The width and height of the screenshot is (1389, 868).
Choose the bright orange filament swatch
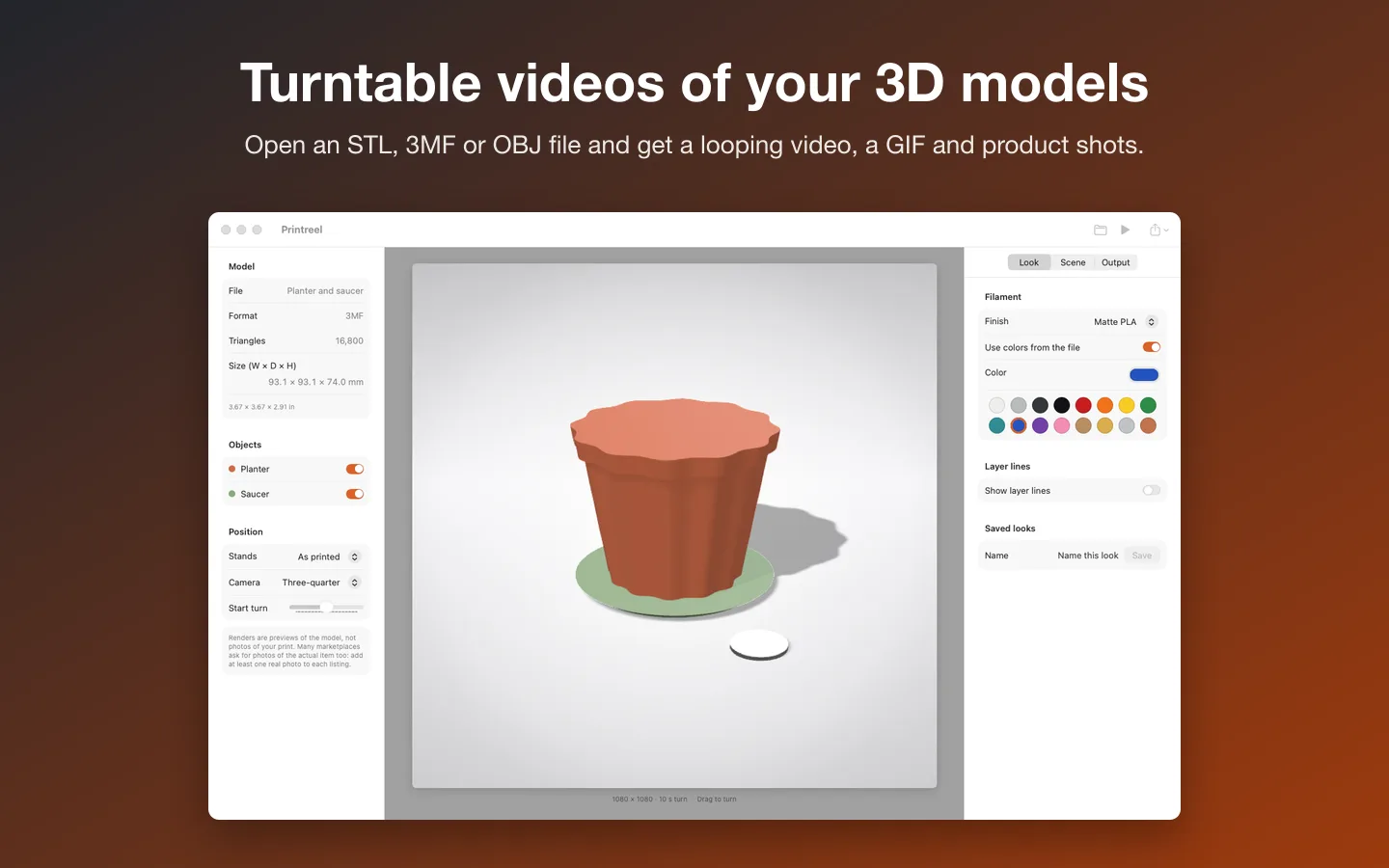click(1105, 405)
